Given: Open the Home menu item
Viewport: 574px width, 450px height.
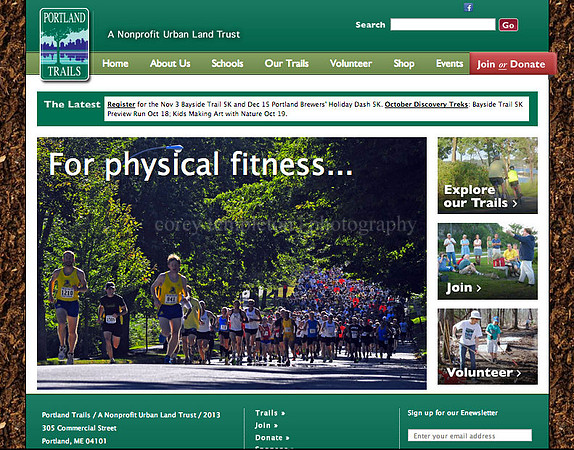Looking at the screenshot, I should (x=115, y=63).
